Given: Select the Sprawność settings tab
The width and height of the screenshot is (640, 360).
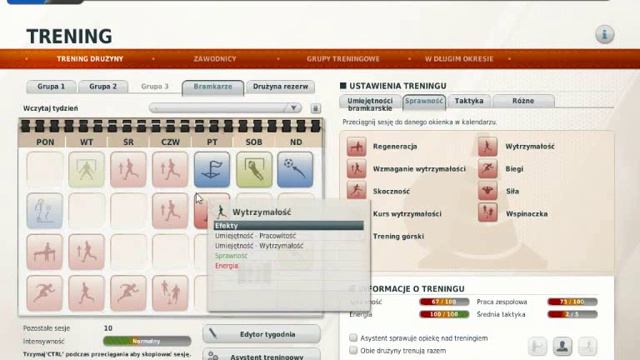Looking at the screenshot, I should click(x=424, y=101).
